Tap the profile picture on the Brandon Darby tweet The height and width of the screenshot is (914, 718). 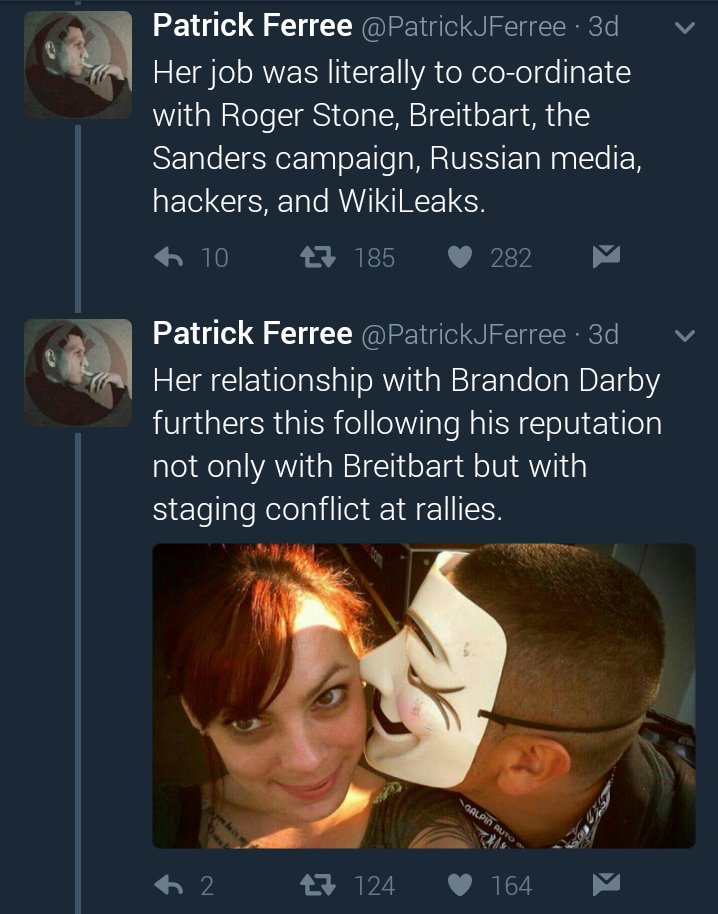[x=78, y=374]
